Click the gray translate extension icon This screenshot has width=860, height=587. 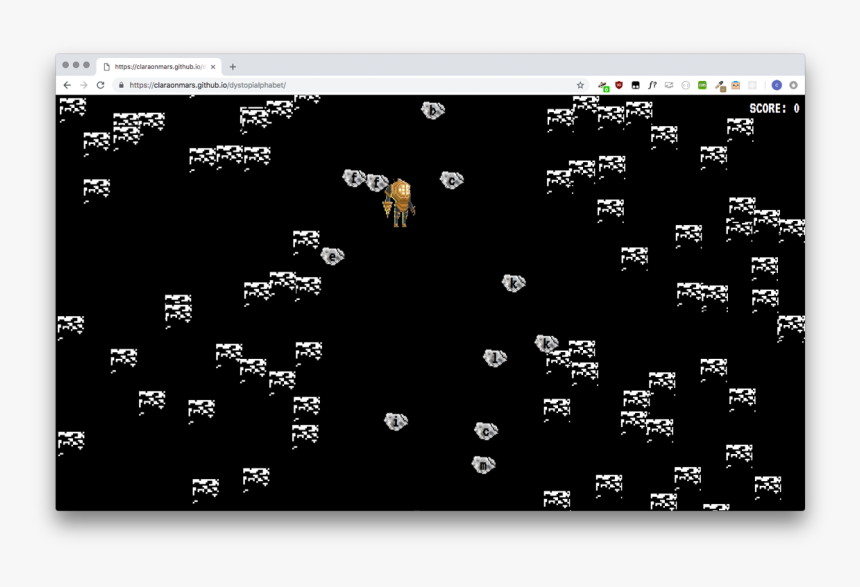tap(669, 85)
